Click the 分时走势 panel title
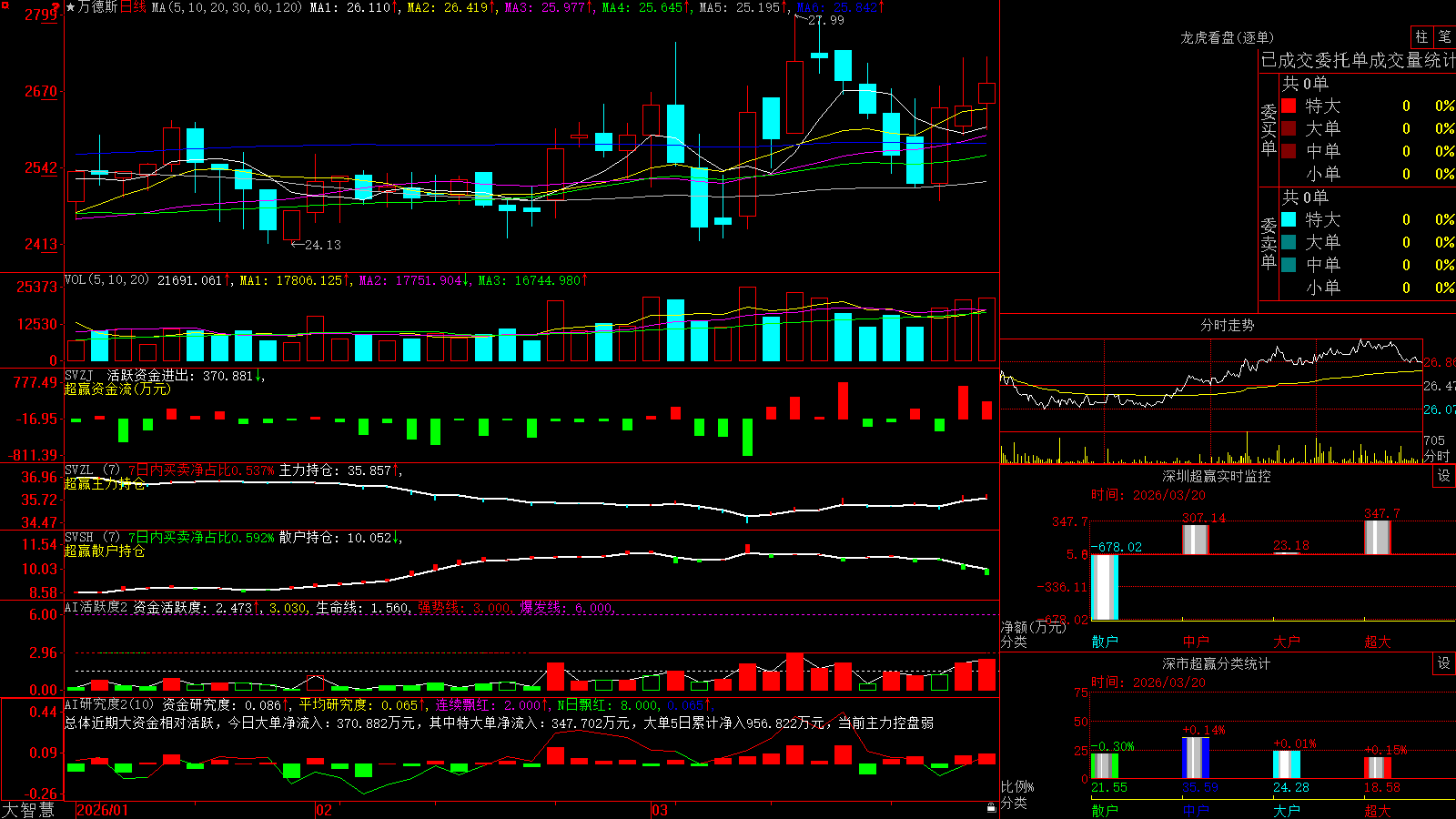 click(1227, 325)
